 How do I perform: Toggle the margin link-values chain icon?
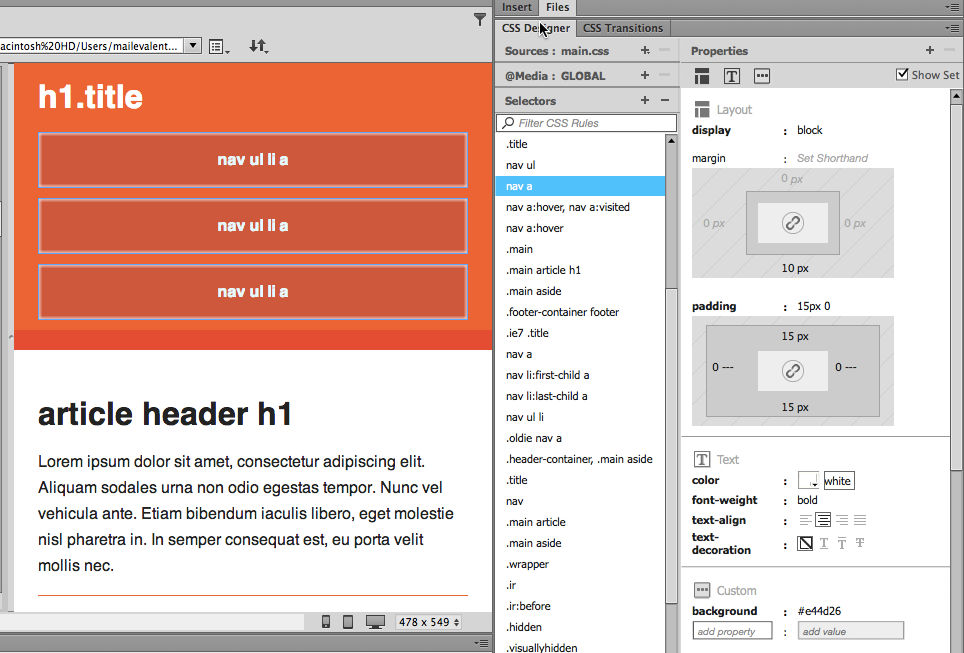coord(792,223)
